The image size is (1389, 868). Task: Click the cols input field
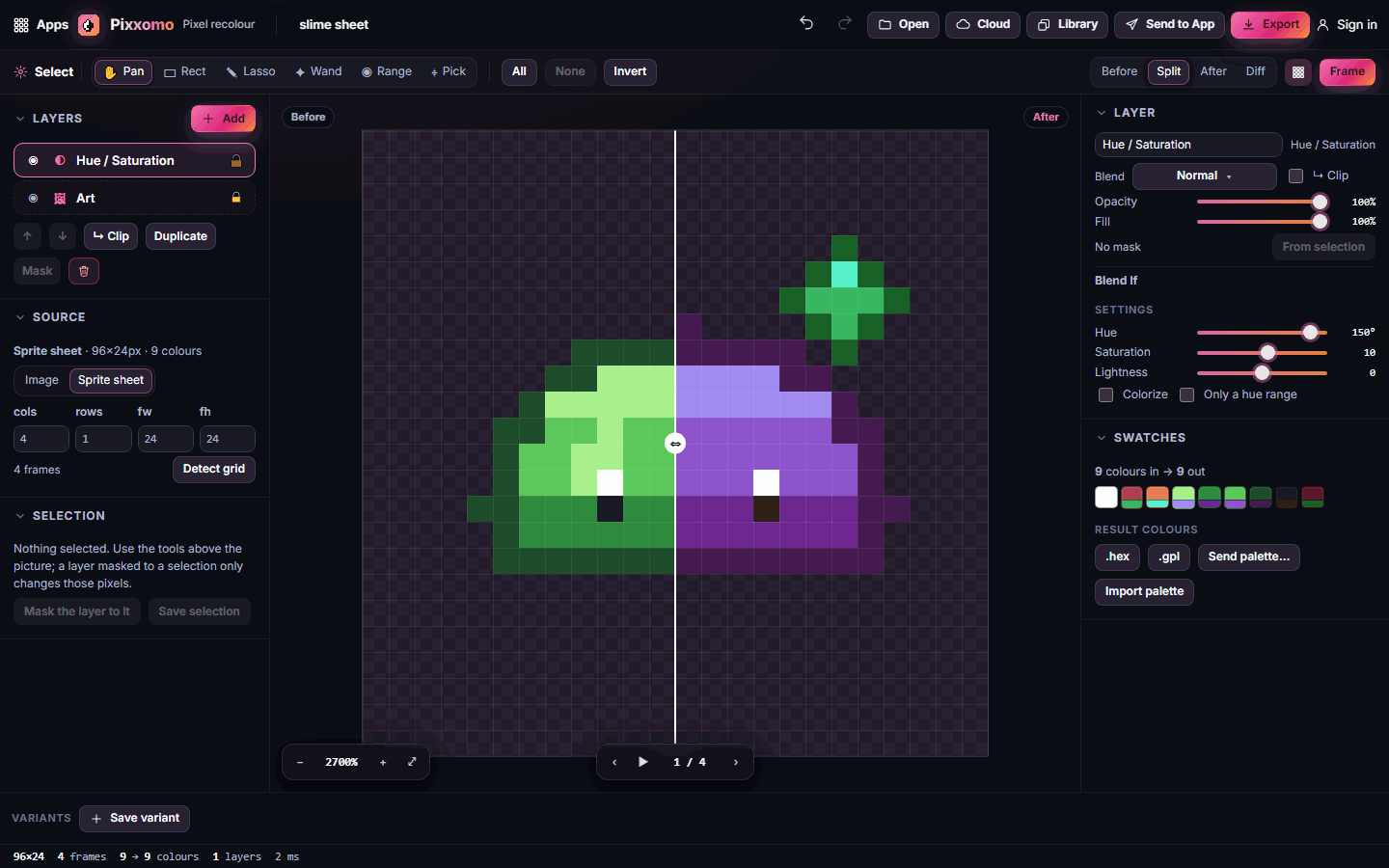pos(41,439)
